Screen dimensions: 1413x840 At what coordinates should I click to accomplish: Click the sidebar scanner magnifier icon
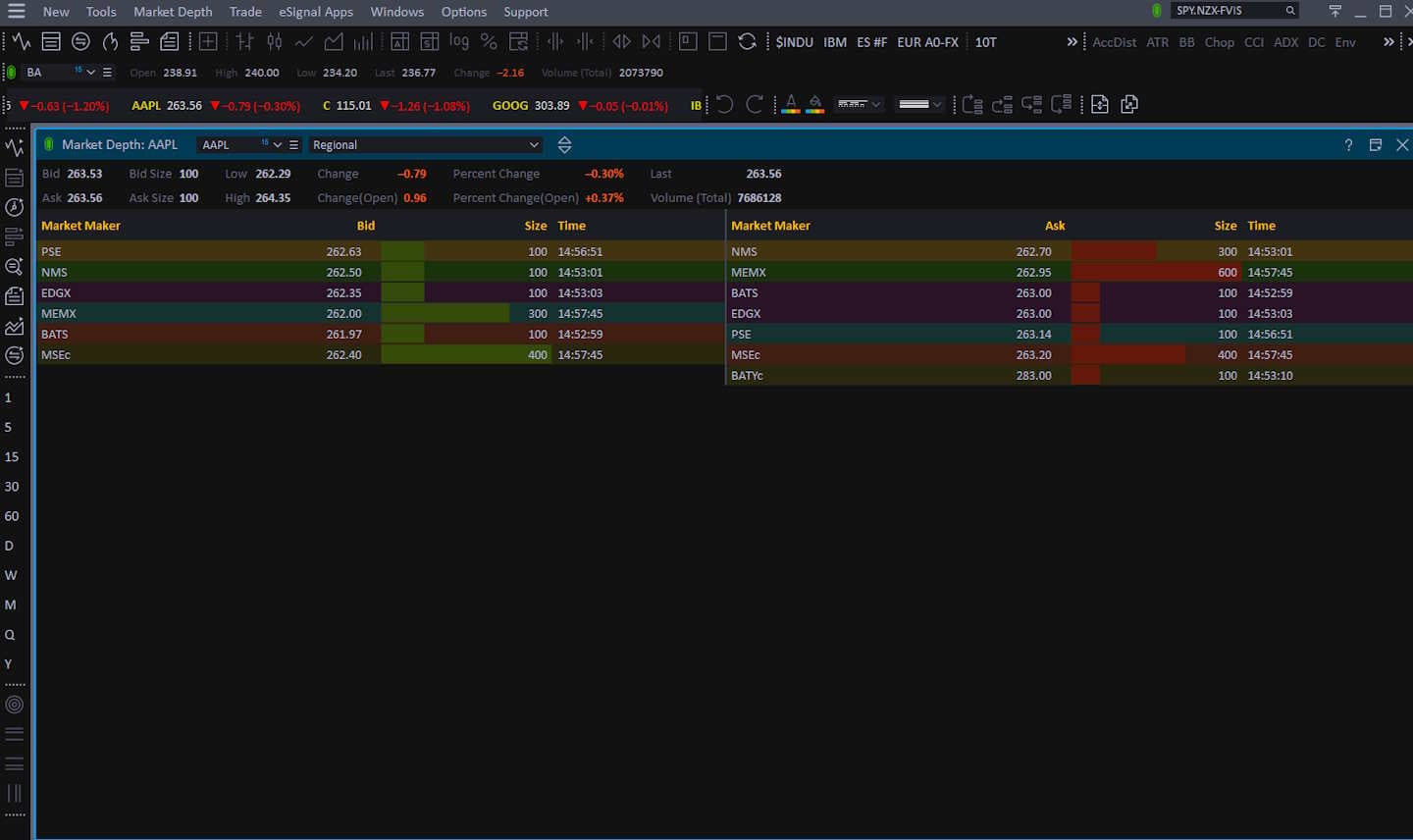pos(15,267)
